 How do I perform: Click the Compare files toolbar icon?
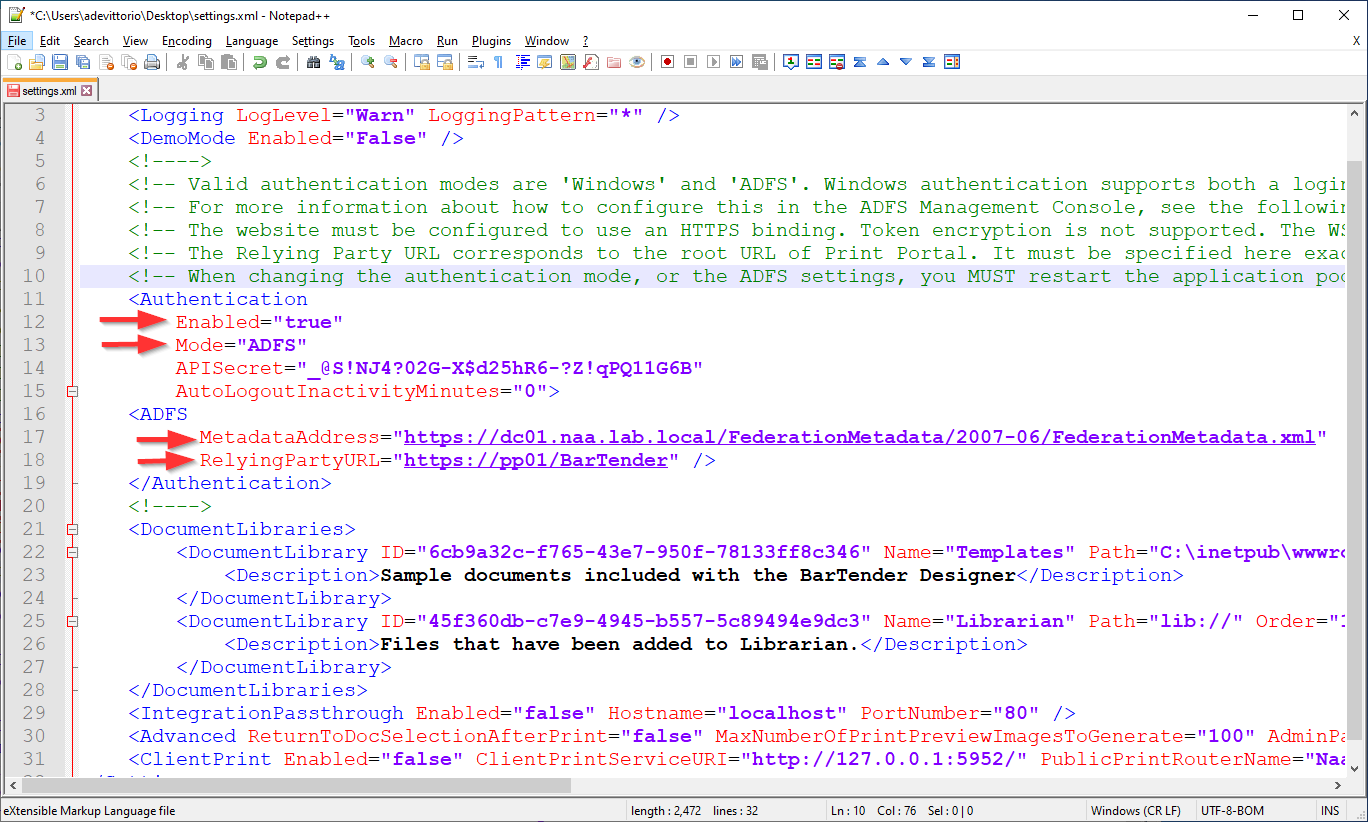(814, 62)
